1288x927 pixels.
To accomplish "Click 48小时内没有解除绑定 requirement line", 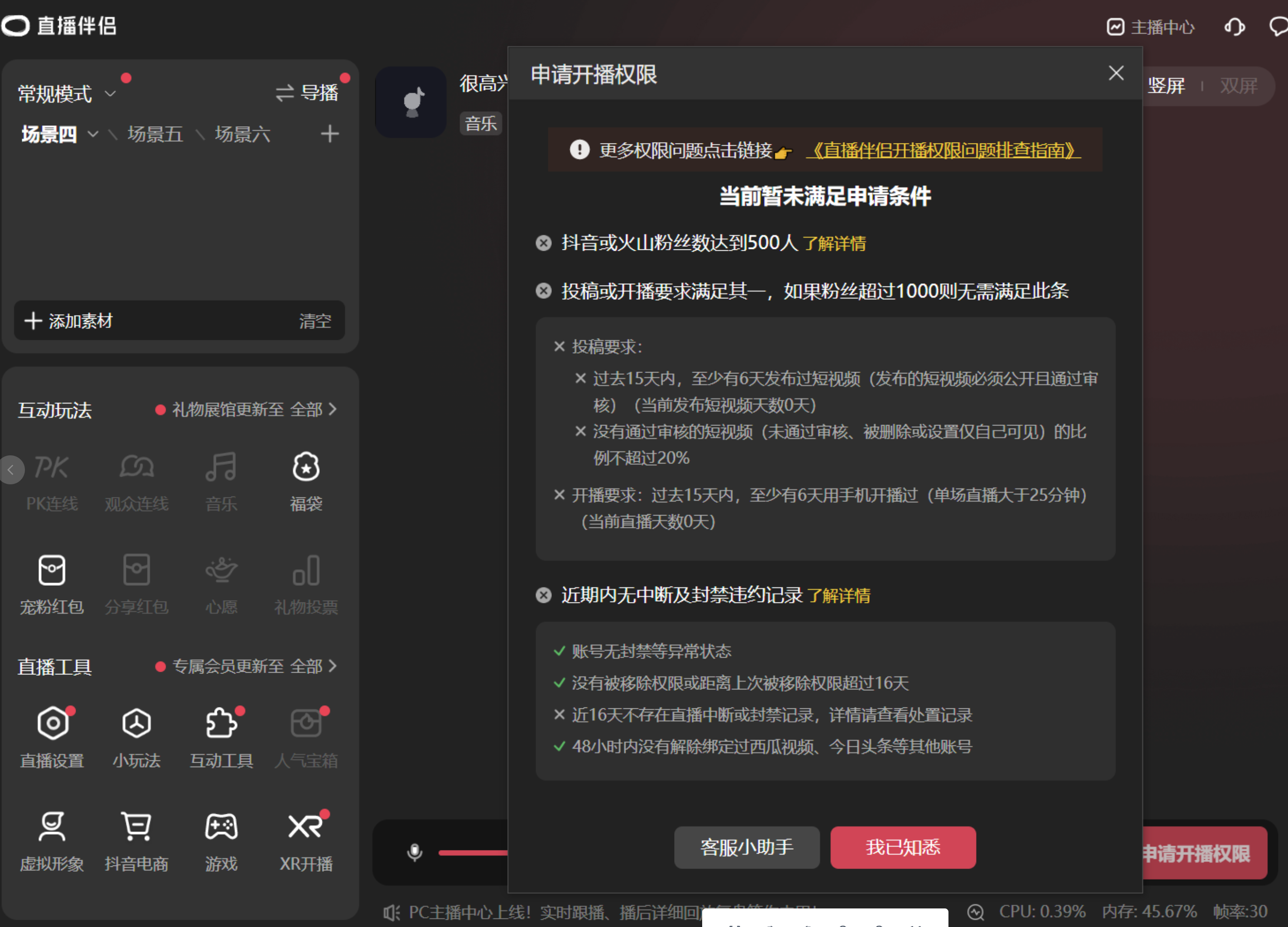I will click(772, 746).
